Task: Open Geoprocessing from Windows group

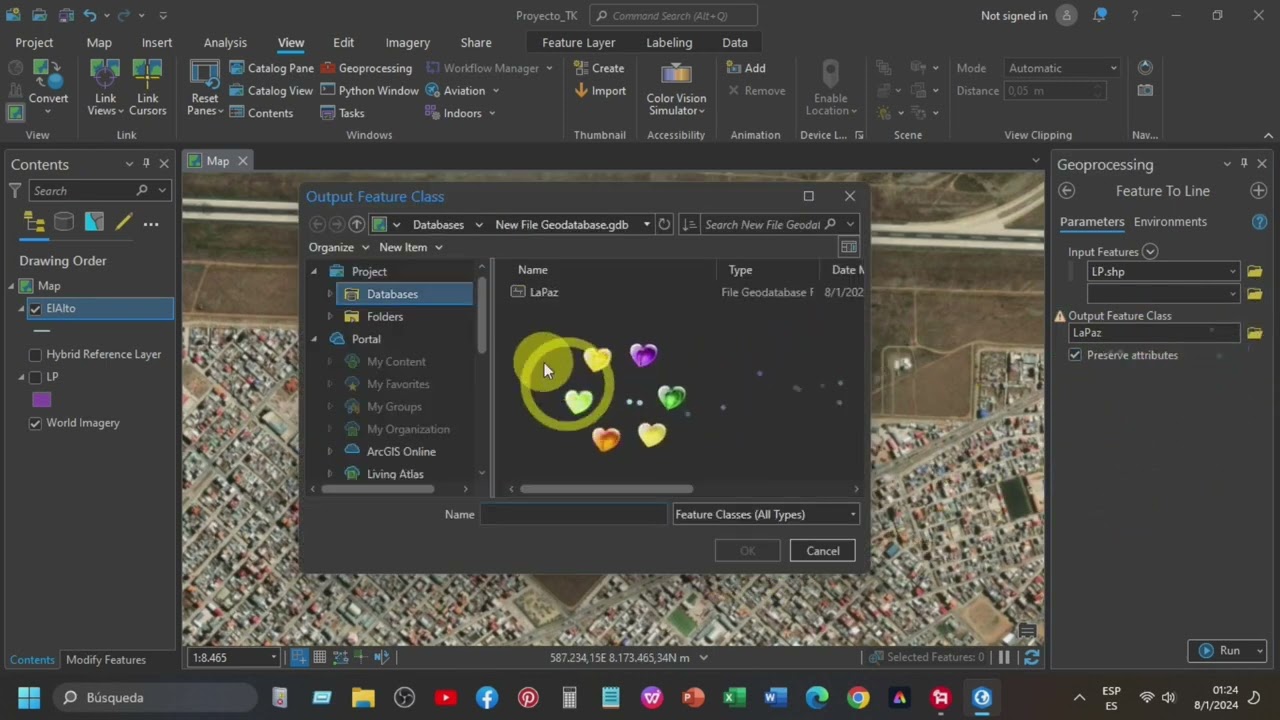Action: (366, 68)
